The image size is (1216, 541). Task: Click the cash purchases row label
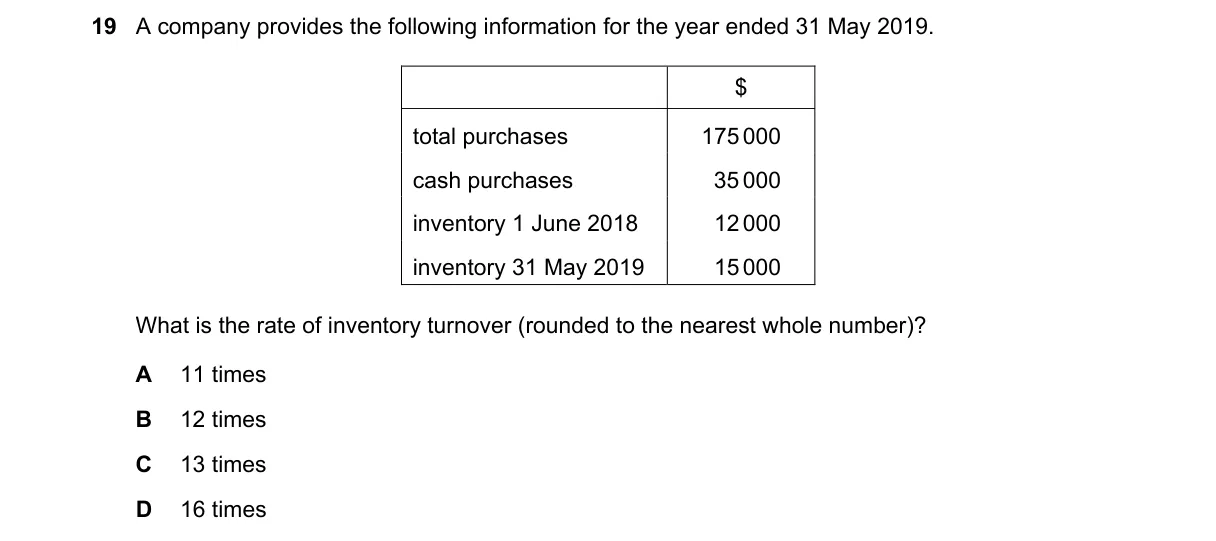click(x=493, y=181)
